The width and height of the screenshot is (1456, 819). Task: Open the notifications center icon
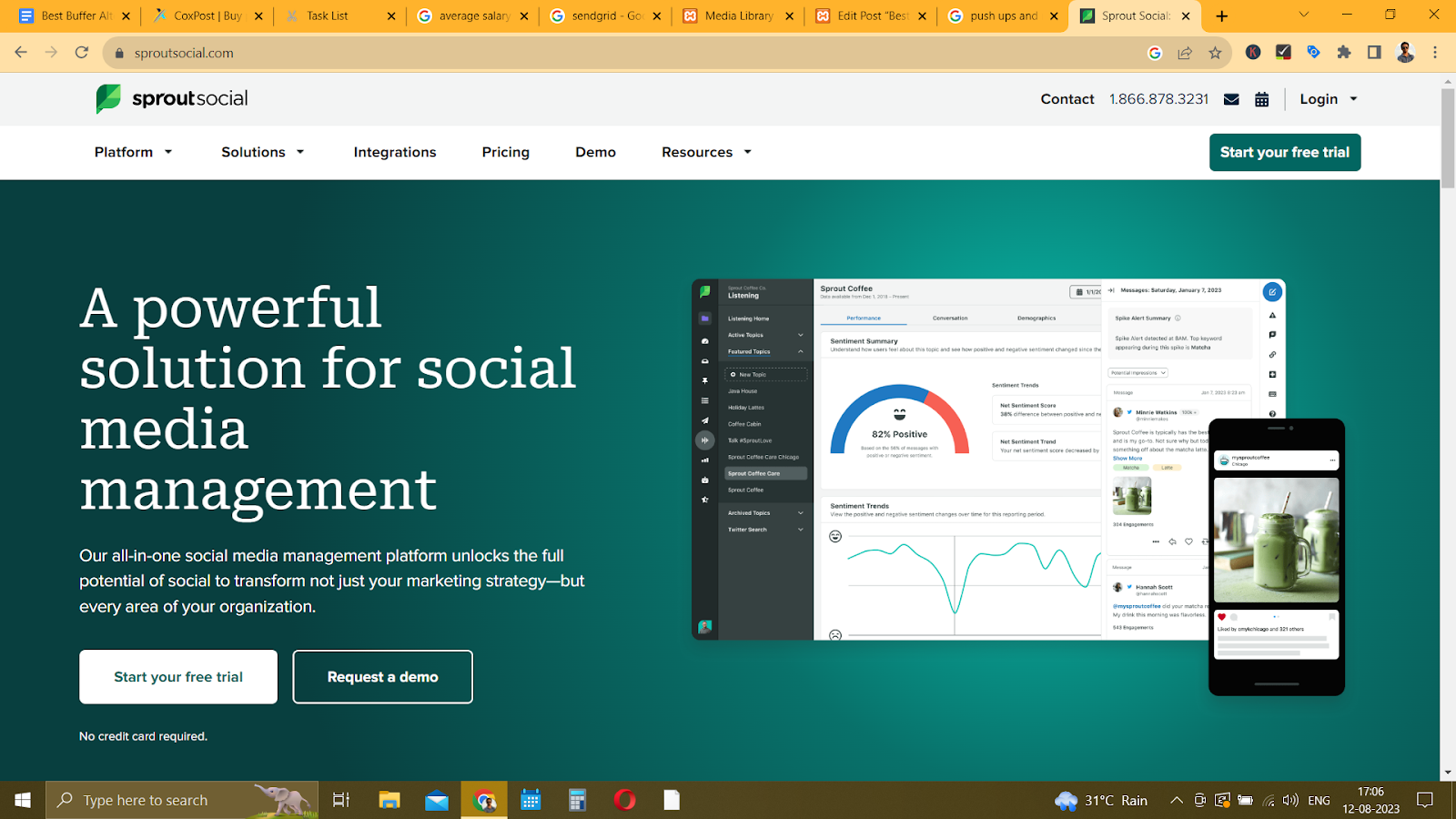pyautogui.click(x=1425, y=800)
